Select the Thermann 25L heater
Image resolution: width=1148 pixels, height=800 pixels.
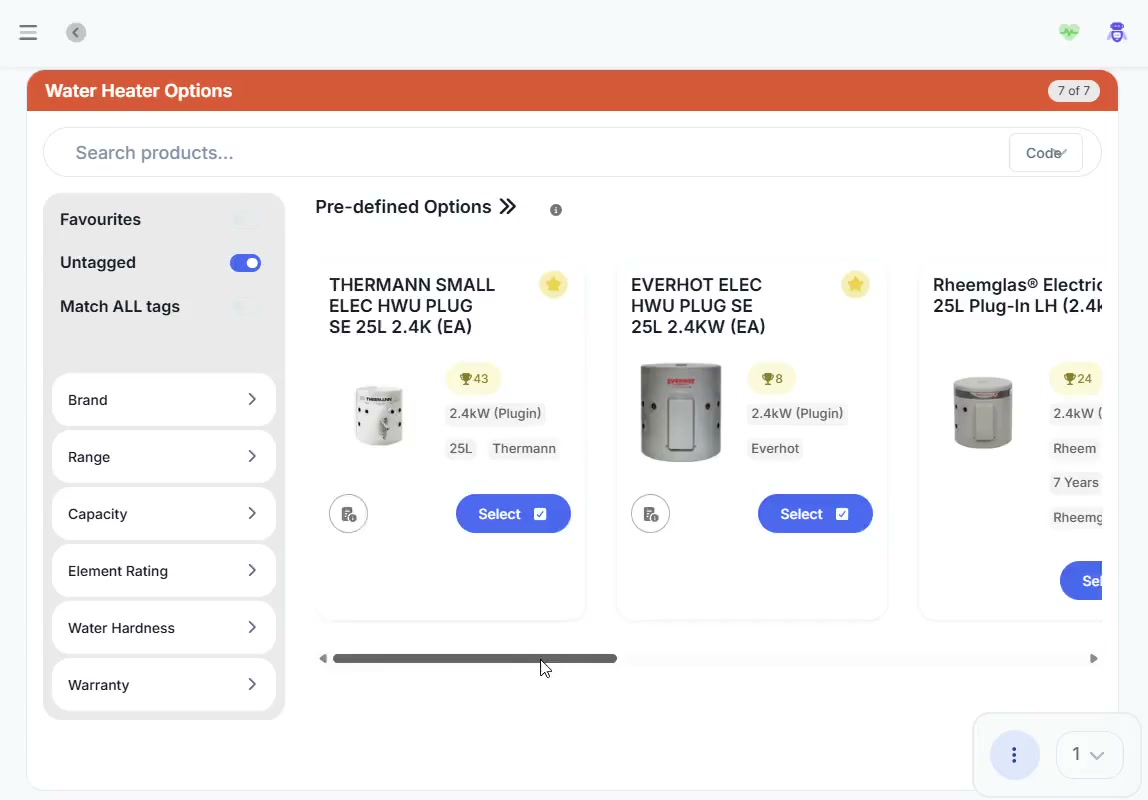513,514
